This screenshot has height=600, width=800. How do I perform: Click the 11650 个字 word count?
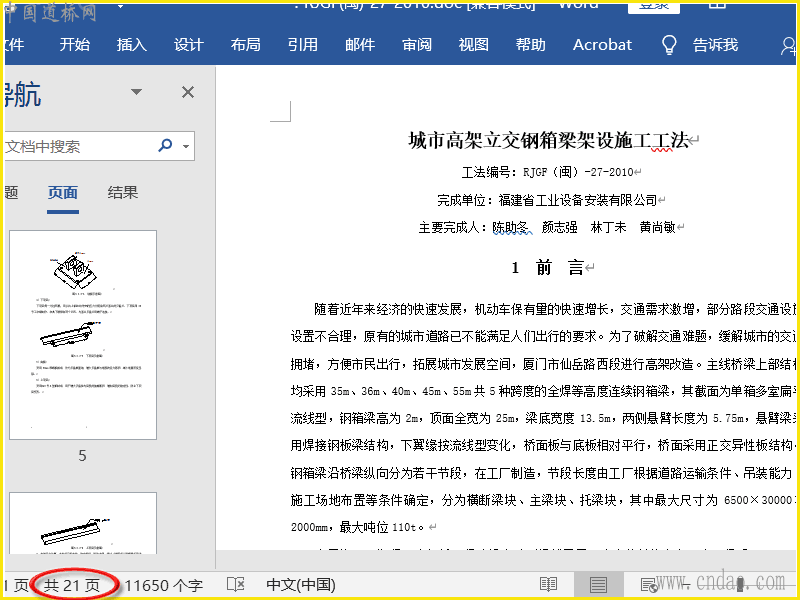tap(163, 584)
